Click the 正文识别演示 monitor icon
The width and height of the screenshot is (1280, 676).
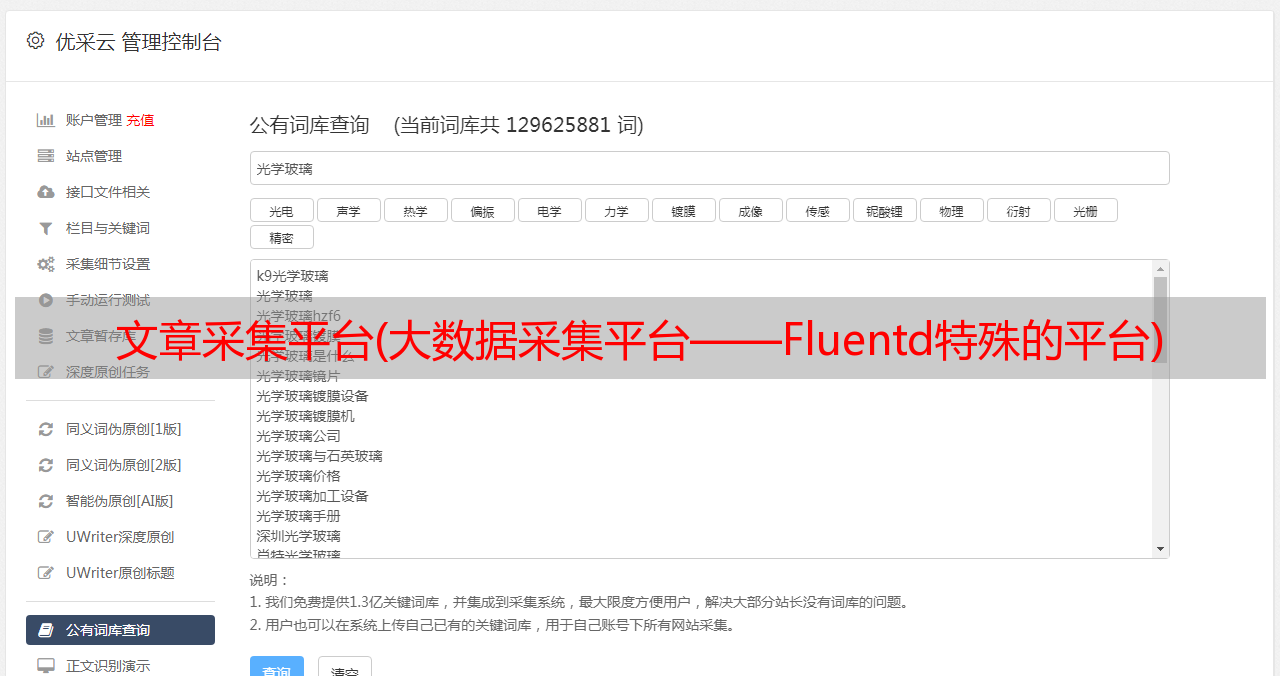(46, 665)
